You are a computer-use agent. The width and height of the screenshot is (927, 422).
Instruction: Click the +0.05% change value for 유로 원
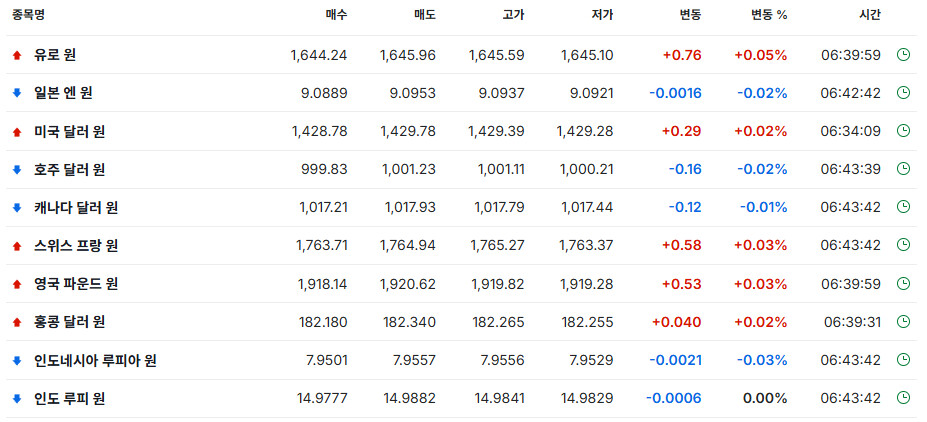(x=761, y=56)
